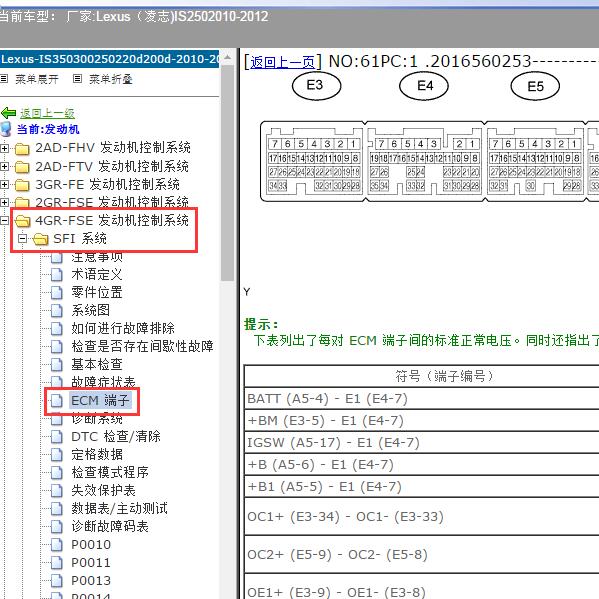Expand the 2AD-FTV 发动机控制系统 node

4,167
